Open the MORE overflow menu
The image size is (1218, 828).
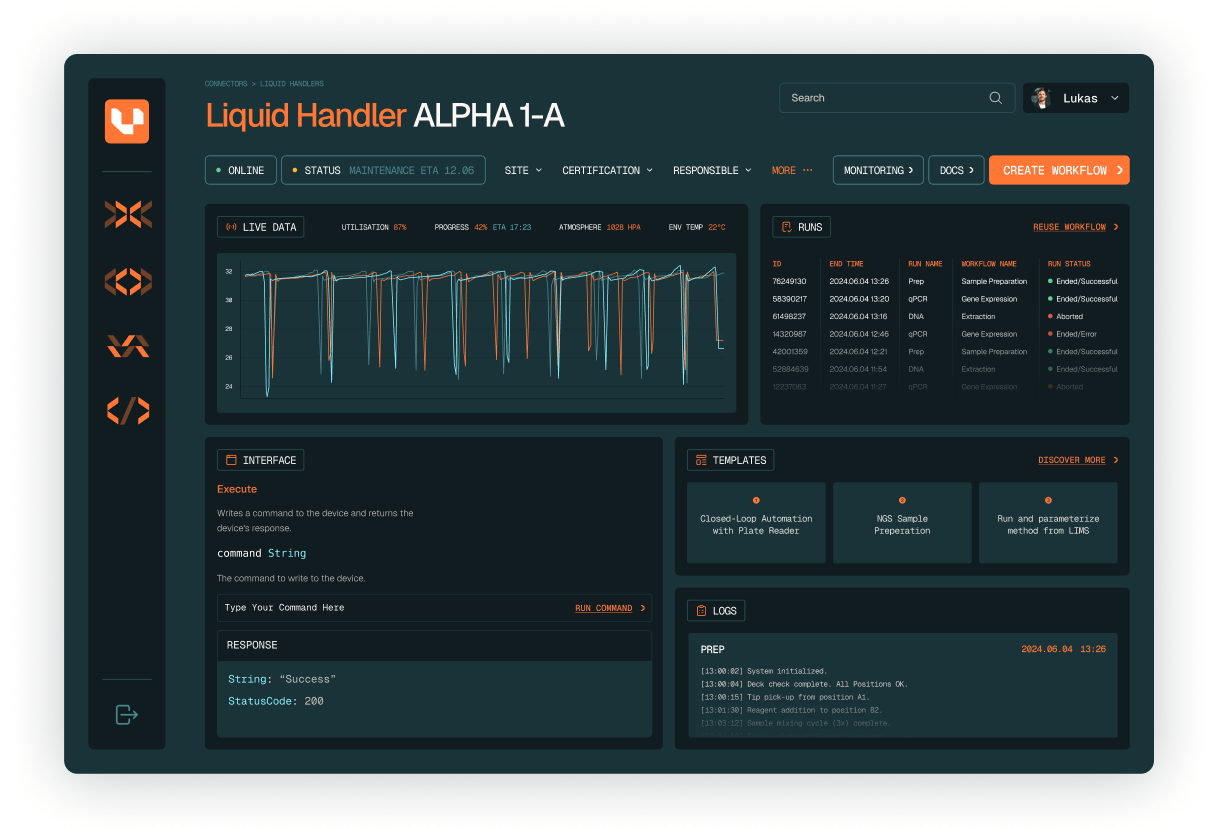pyautogui.click(x=792, y=170)
